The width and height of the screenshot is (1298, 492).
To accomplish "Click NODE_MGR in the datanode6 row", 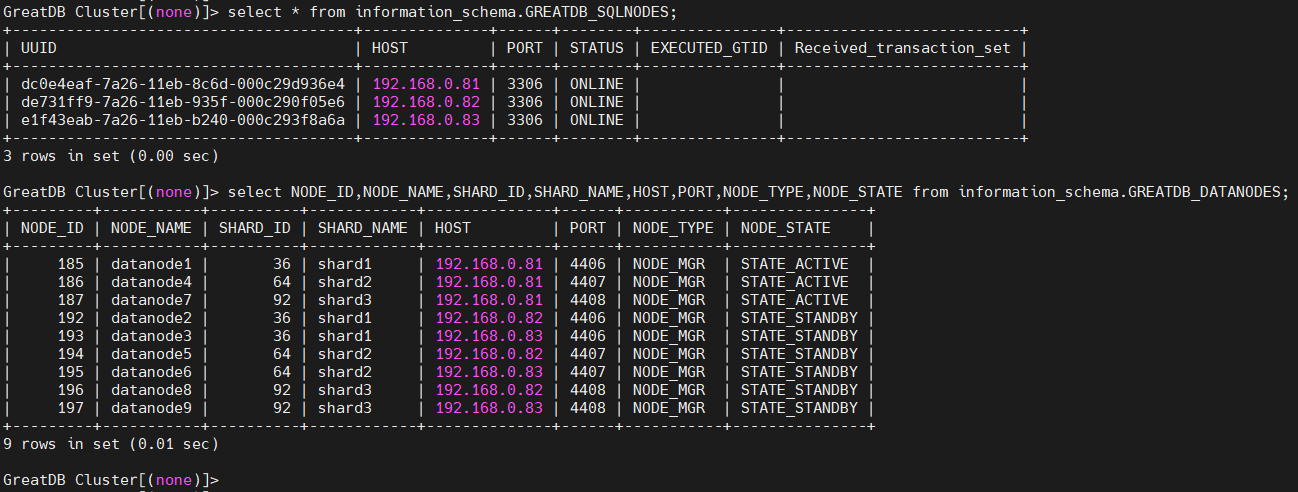I will (668, 372).
